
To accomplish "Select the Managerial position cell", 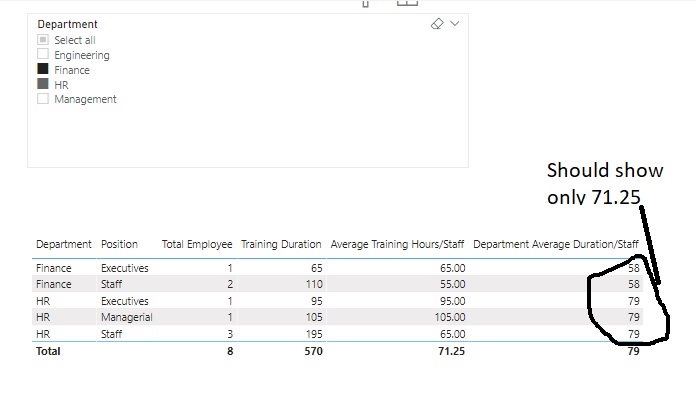I will (127, 317).
